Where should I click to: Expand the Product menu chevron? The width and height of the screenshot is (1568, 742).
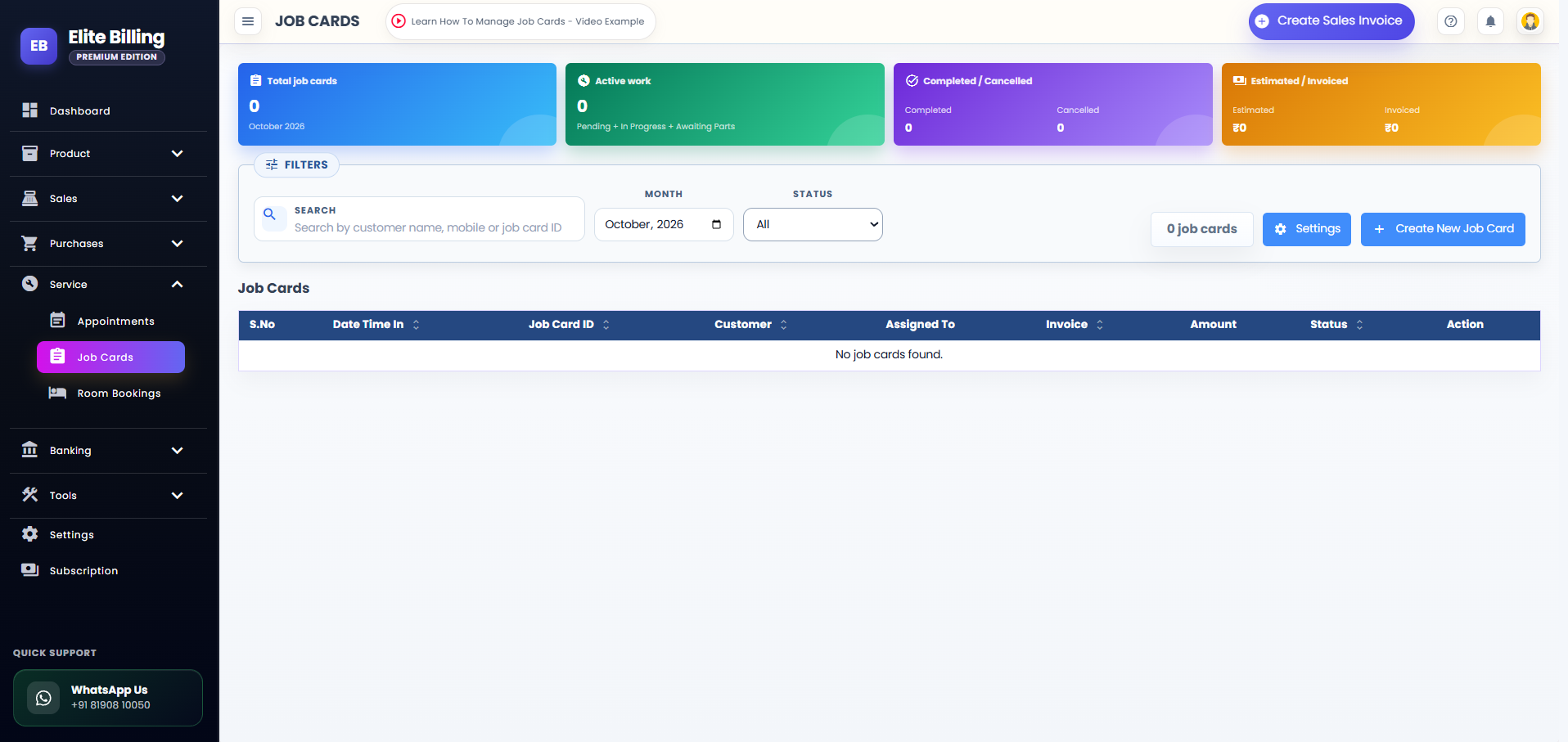pos(177,154)
